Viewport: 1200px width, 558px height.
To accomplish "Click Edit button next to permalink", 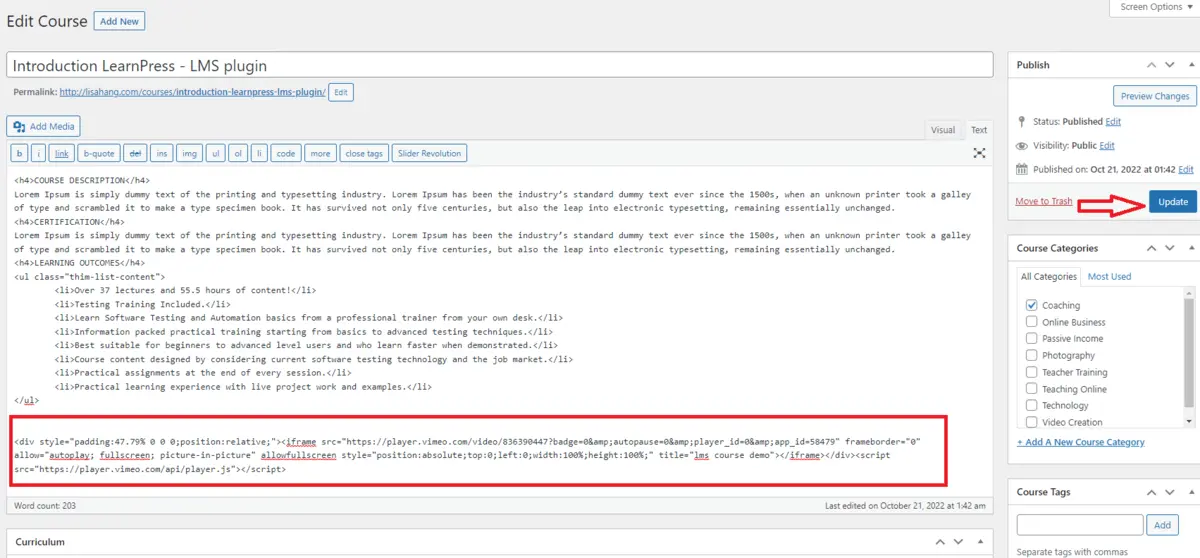I will [x=340, y=92].
